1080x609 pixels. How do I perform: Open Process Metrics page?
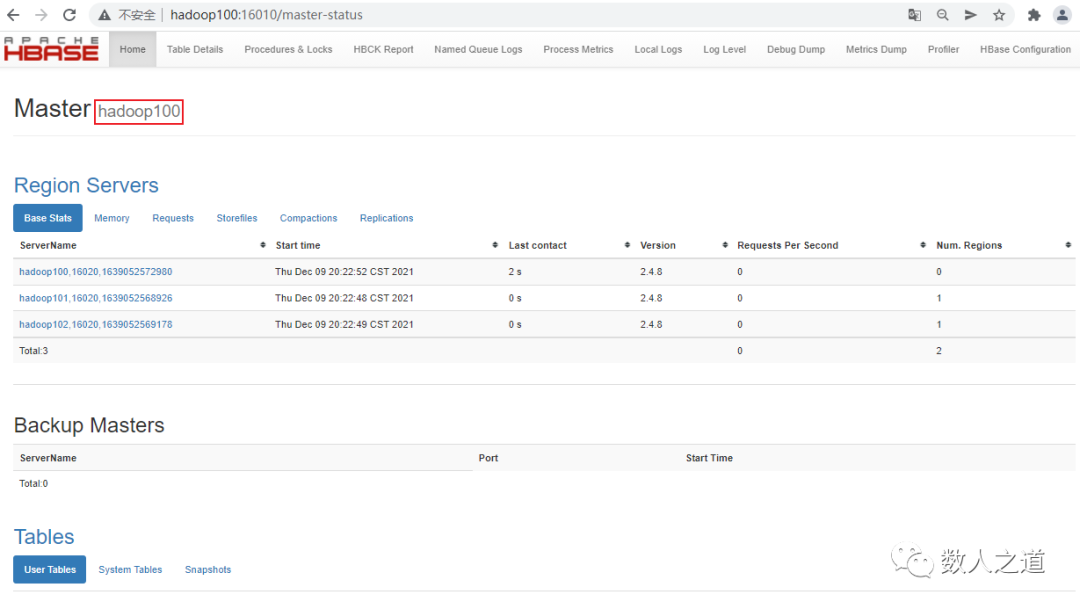pyautogui.click(x=578, y=50)
